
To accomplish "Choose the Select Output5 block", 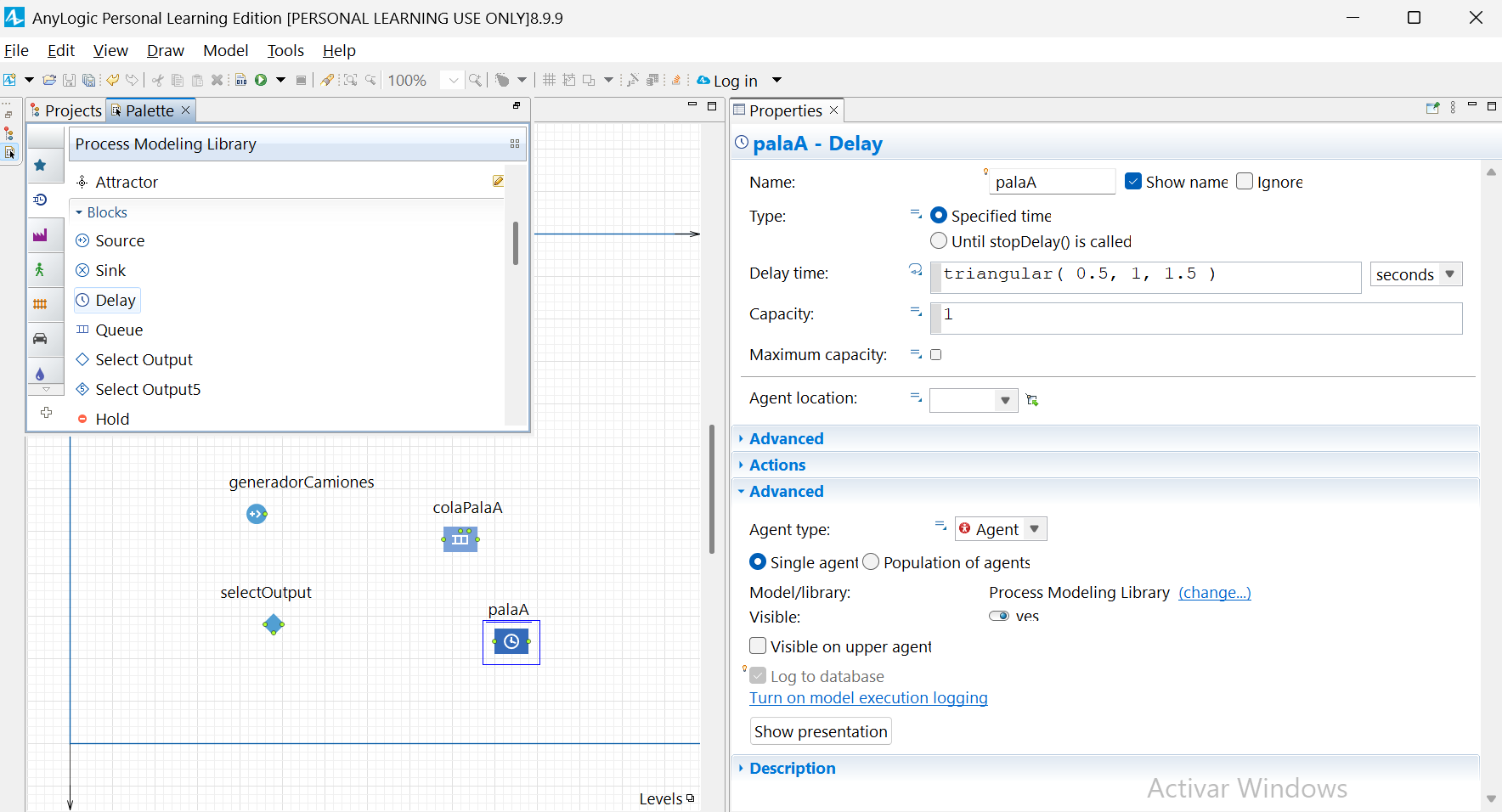I will 138,390.
